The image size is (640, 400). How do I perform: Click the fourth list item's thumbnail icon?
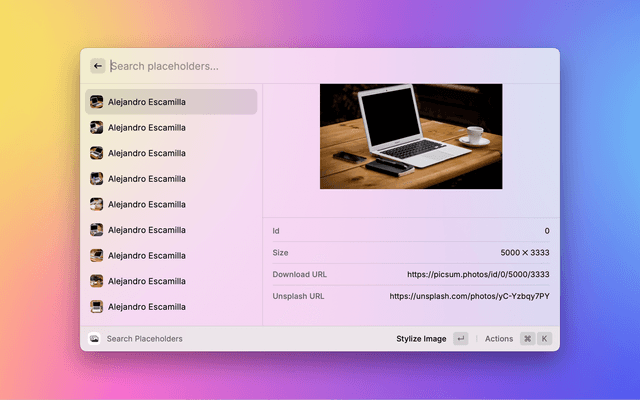click(96, 179)
